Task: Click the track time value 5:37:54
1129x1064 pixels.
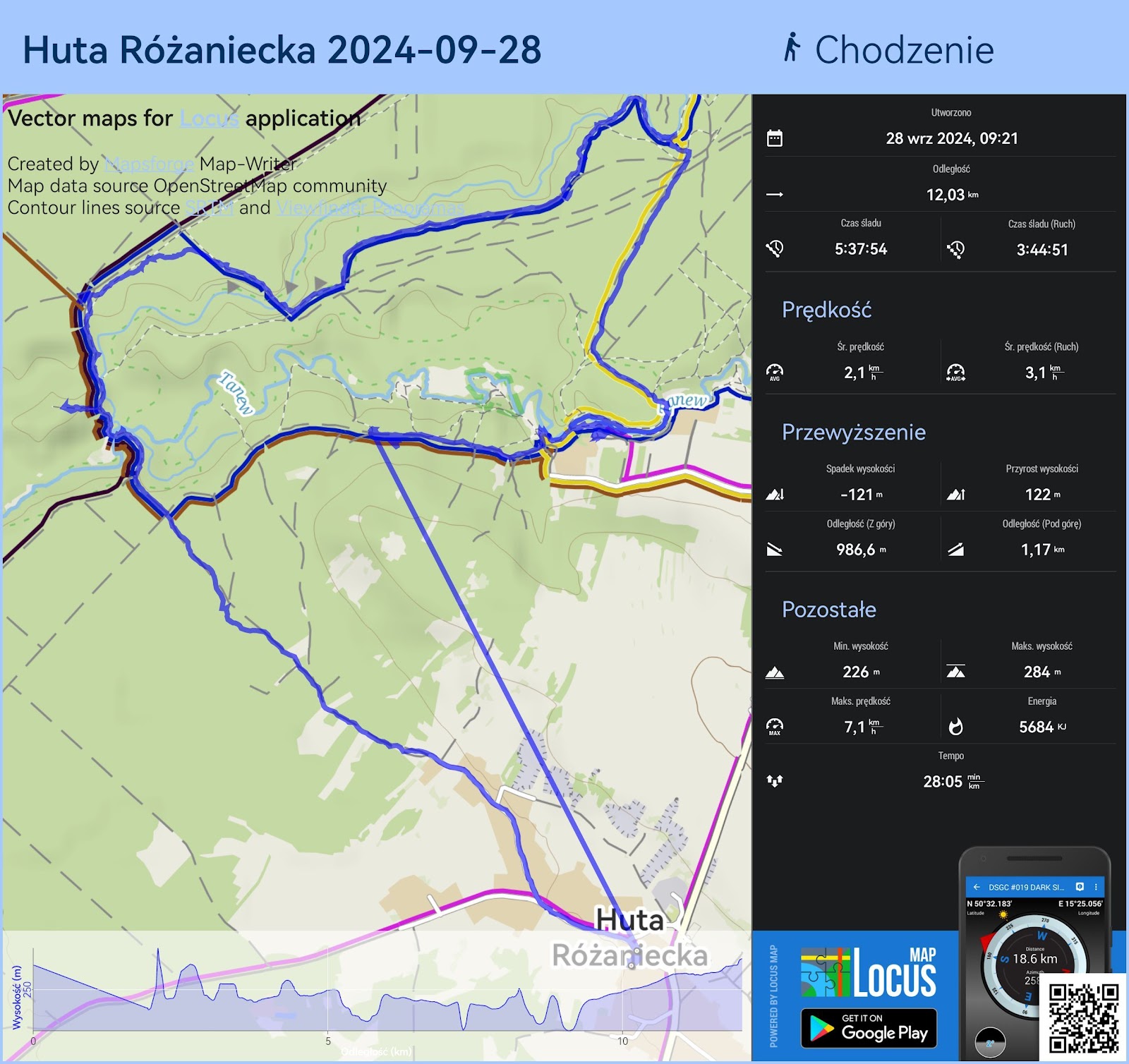Action: 861,249
